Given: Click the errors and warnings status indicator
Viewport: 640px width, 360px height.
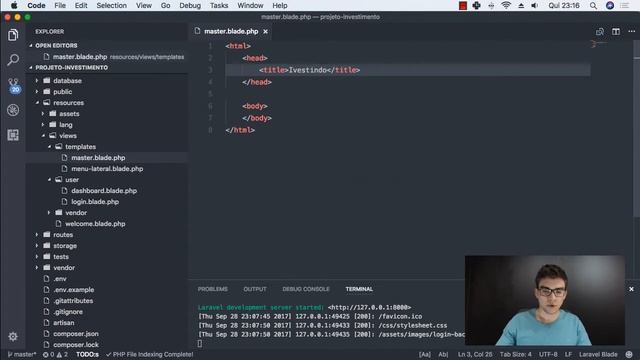Looking at the screenshot, I should click(x=55, y=354).
